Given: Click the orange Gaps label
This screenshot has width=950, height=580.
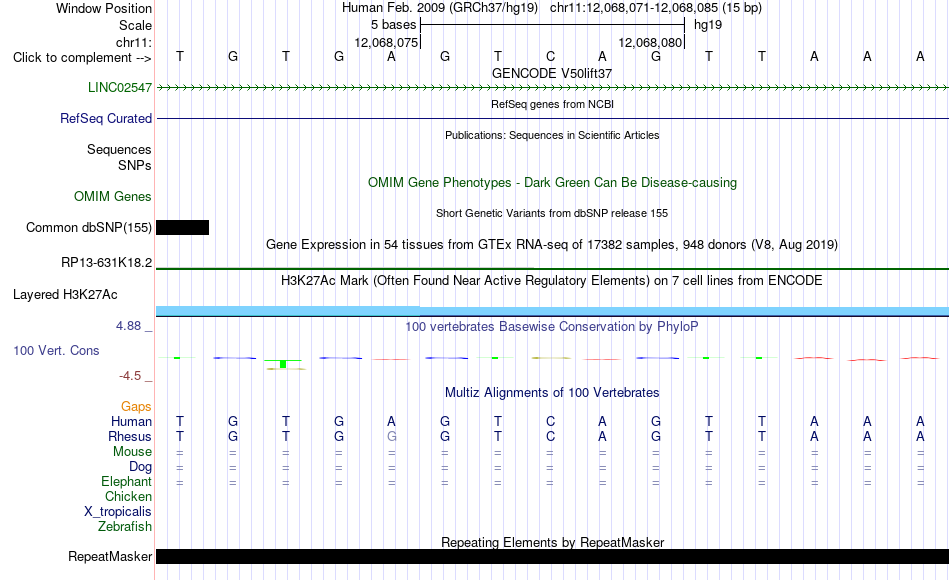Looking at the screenshot, I should tap(136, 406).
